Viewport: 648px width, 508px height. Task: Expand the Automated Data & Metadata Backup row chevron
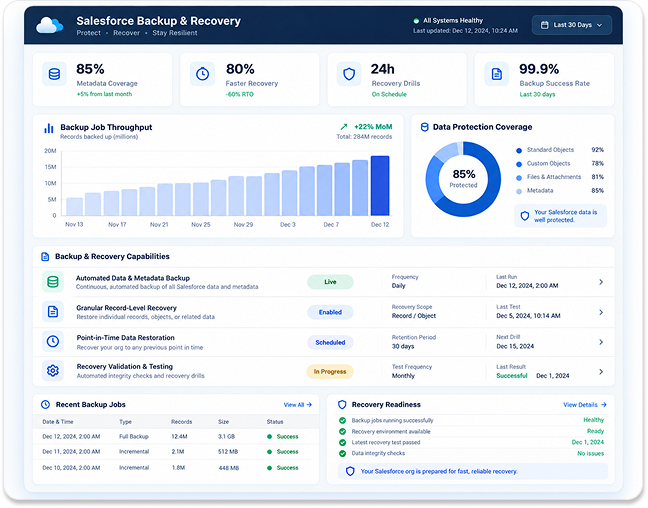601,282
